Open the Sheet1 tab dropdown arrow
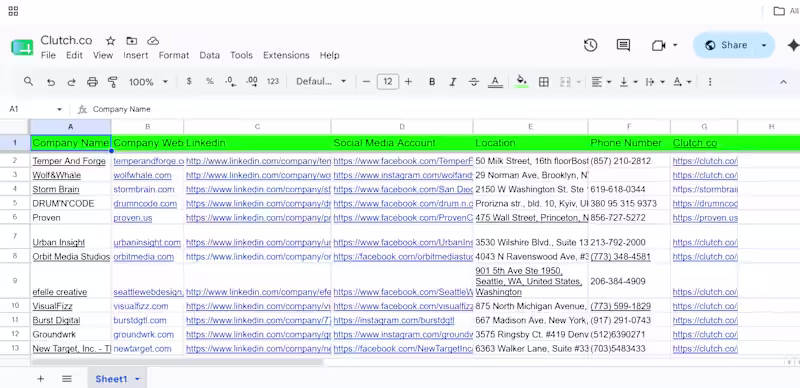Screen dimensions: 800x388 tap(137, 379)
